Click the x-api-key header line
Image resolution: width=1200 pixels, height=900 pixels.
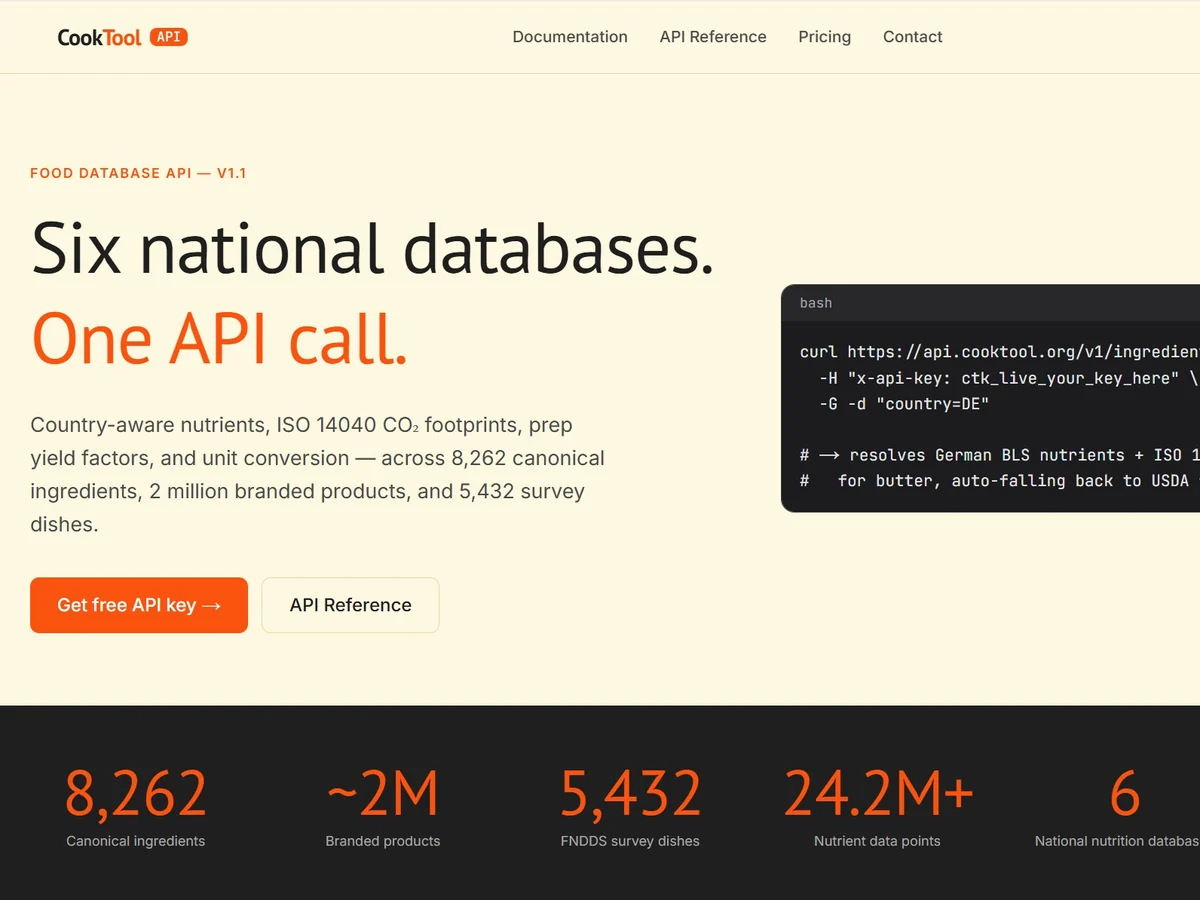(x=1008, y=378)
